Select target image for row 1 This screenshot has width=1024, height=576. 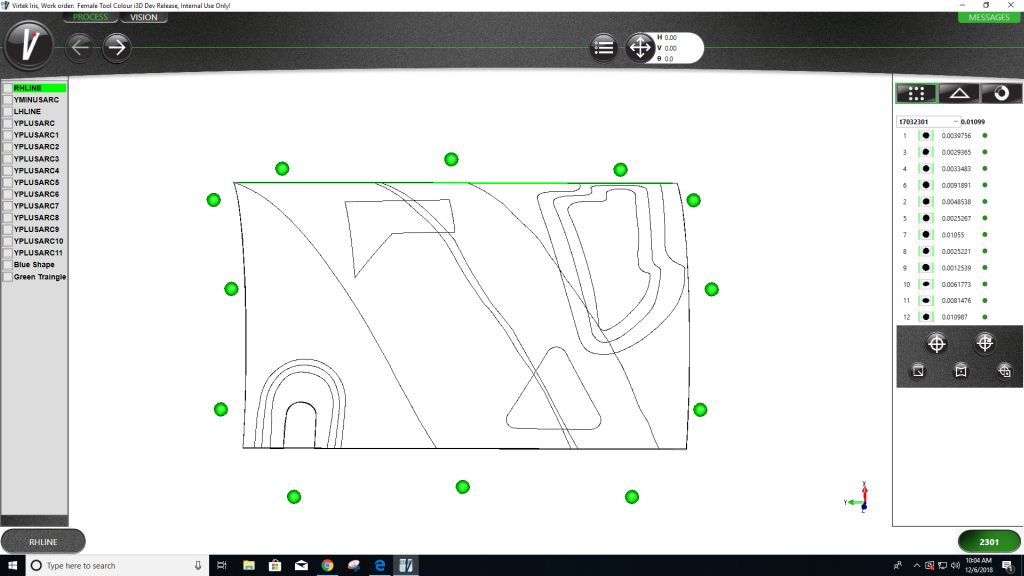click(925, 136)
